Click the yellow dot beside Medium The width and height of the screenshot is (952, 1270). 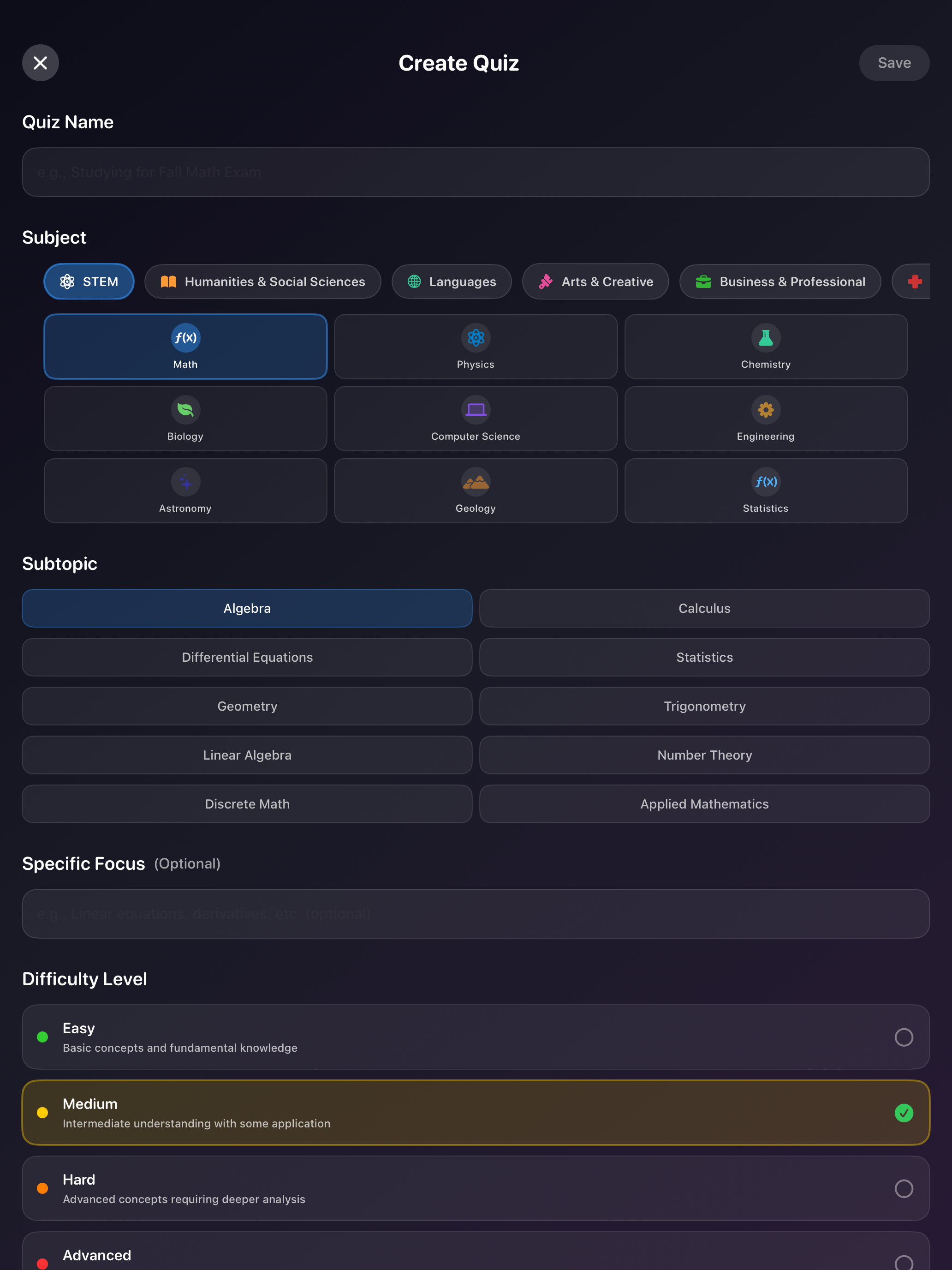[x=42, y=1113]
